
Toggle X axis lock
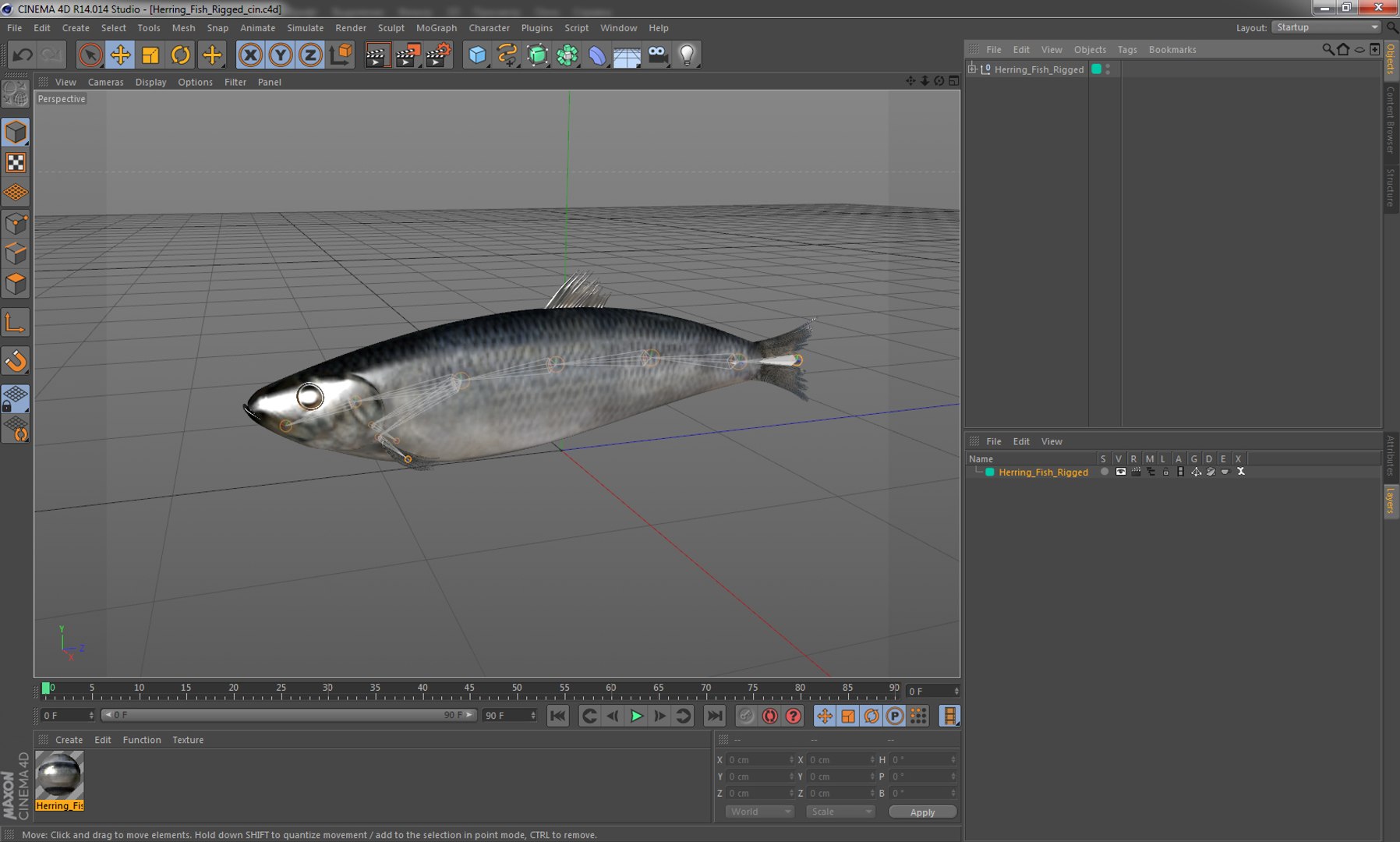(x=250, y=55)
